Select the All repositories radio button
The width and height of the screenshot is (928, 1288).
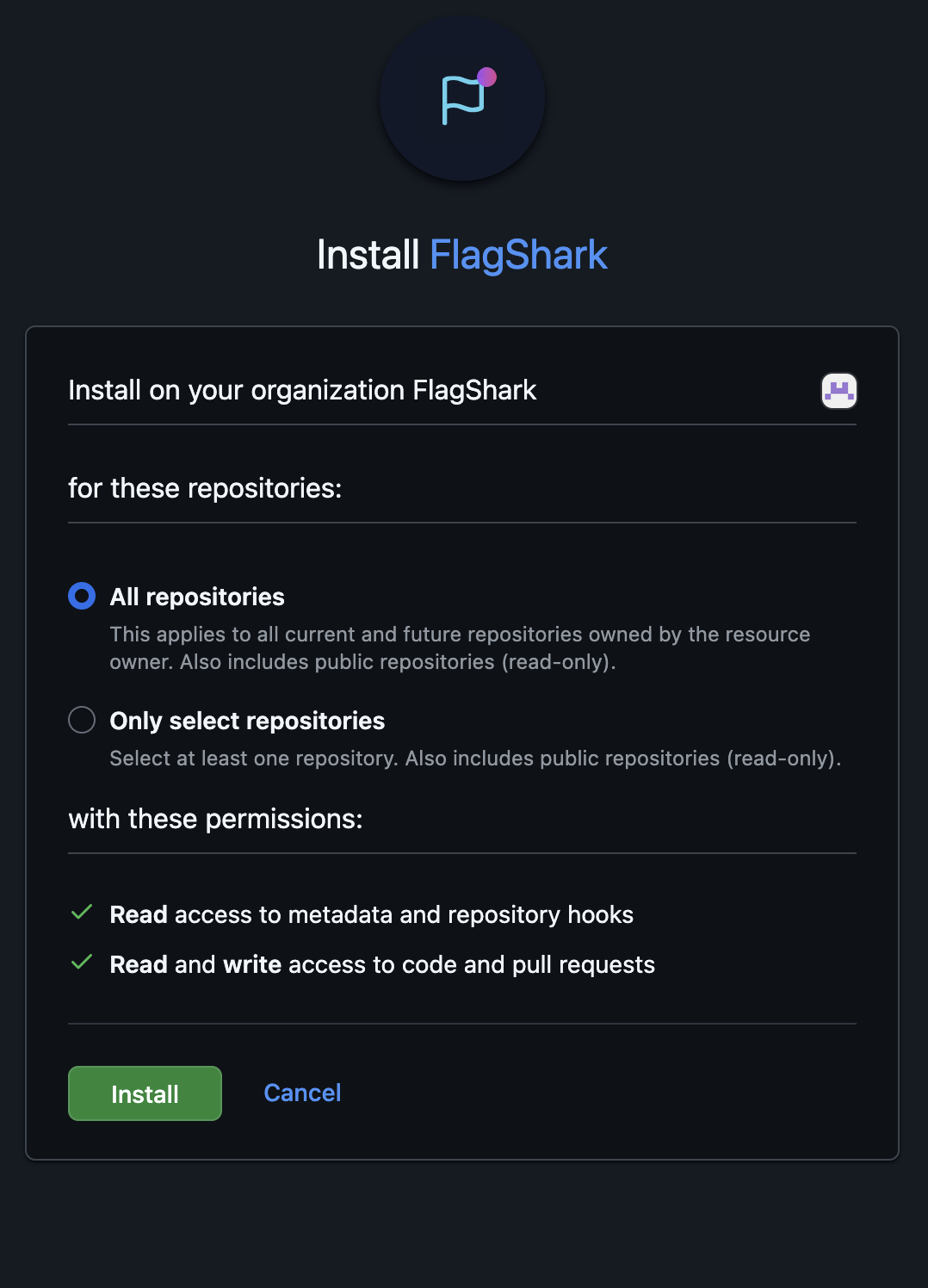click(82, 595)
